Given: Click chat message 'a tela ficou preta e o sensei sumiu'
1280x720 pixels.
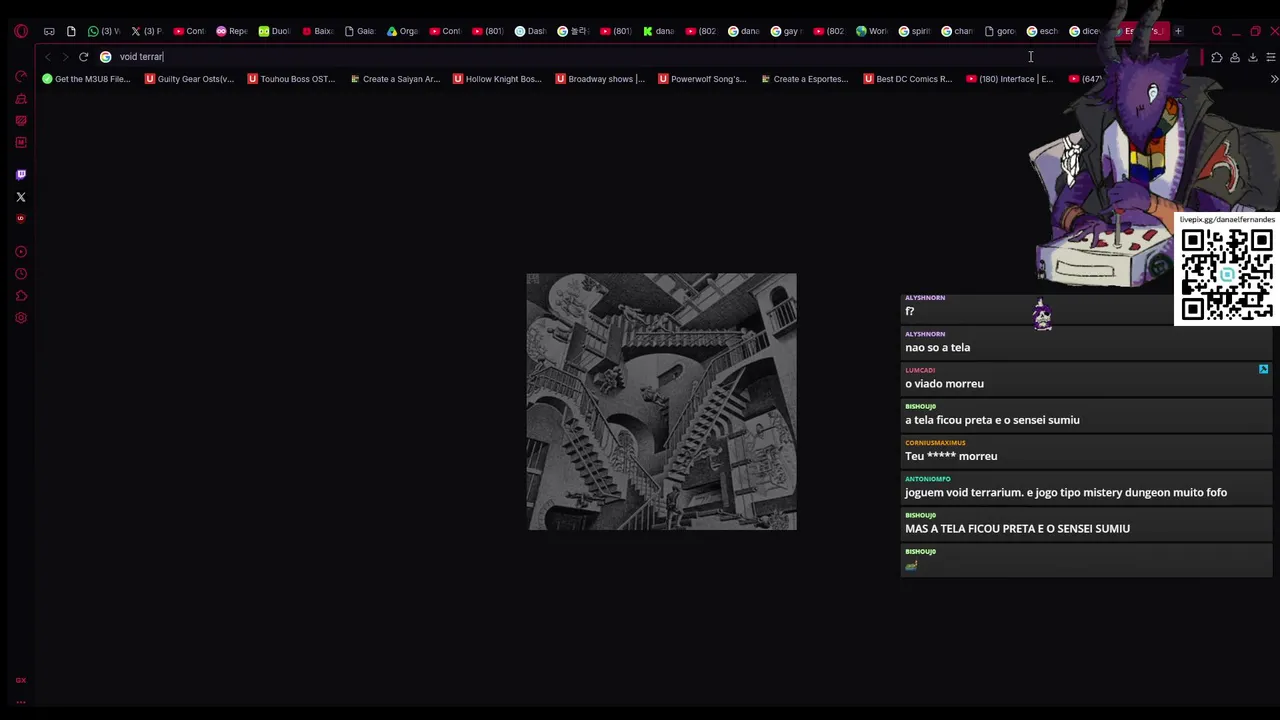Looking at the screenshot, I should point(992,420).
